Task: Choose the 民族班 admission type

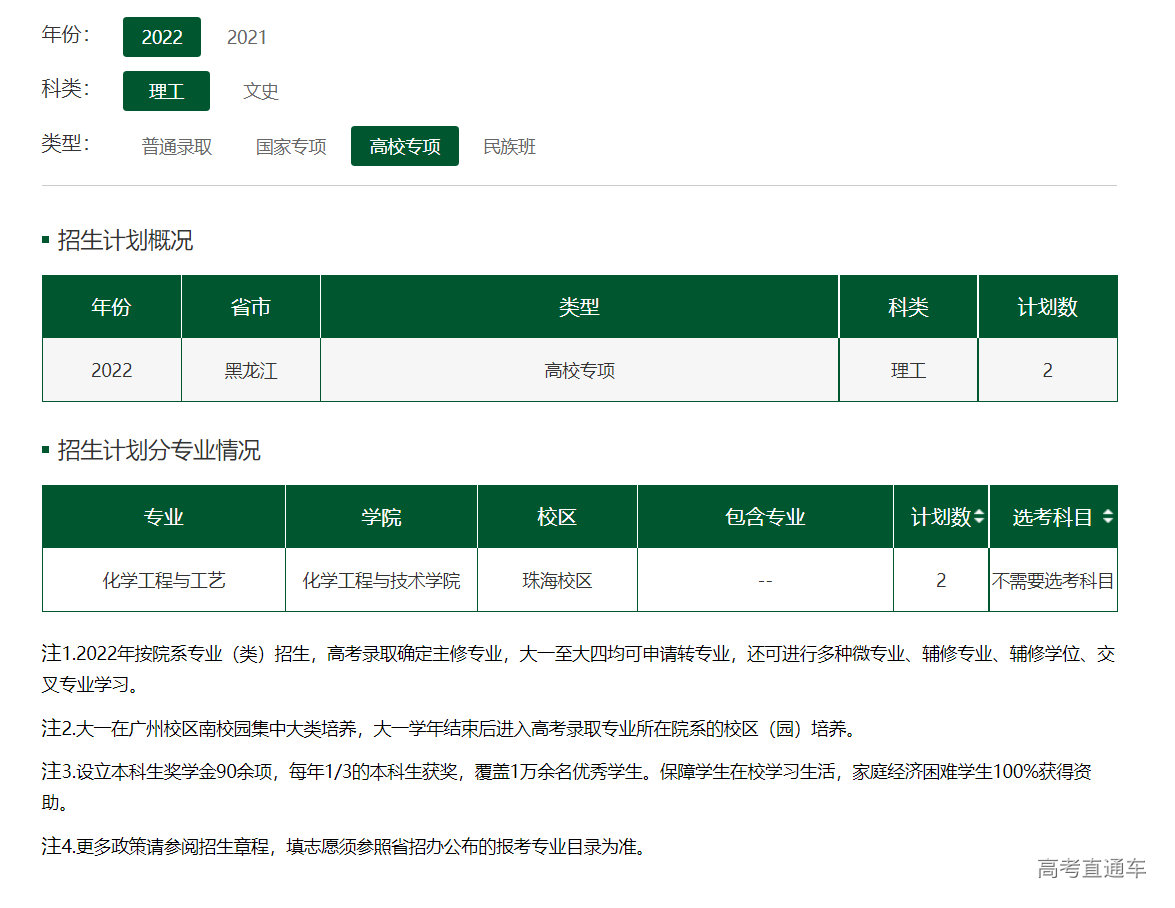Action: [509, 146]
